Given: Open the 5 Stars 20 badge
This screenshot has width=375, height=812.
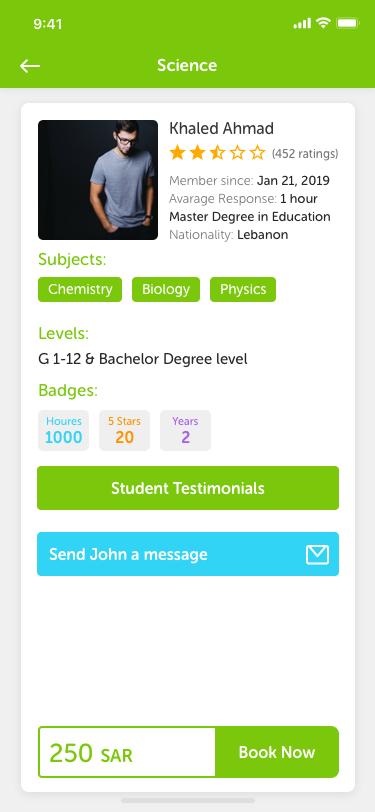Looking at the screenshot, I should point(124,430).
